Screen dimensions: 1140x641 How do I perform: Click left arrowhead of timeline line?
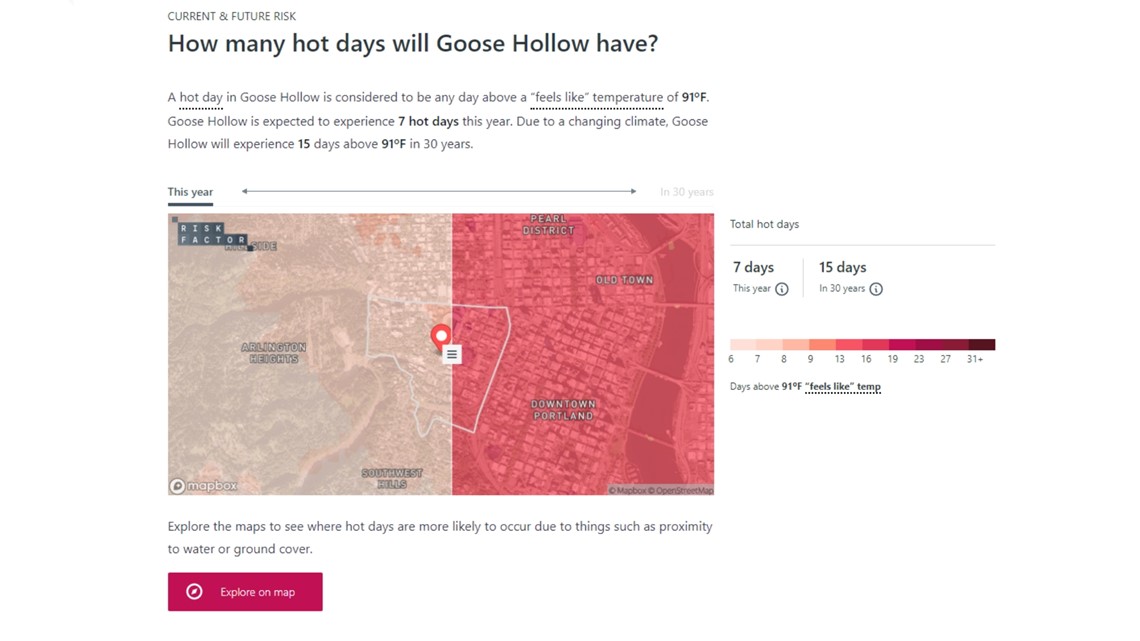[x=245, y=191]
